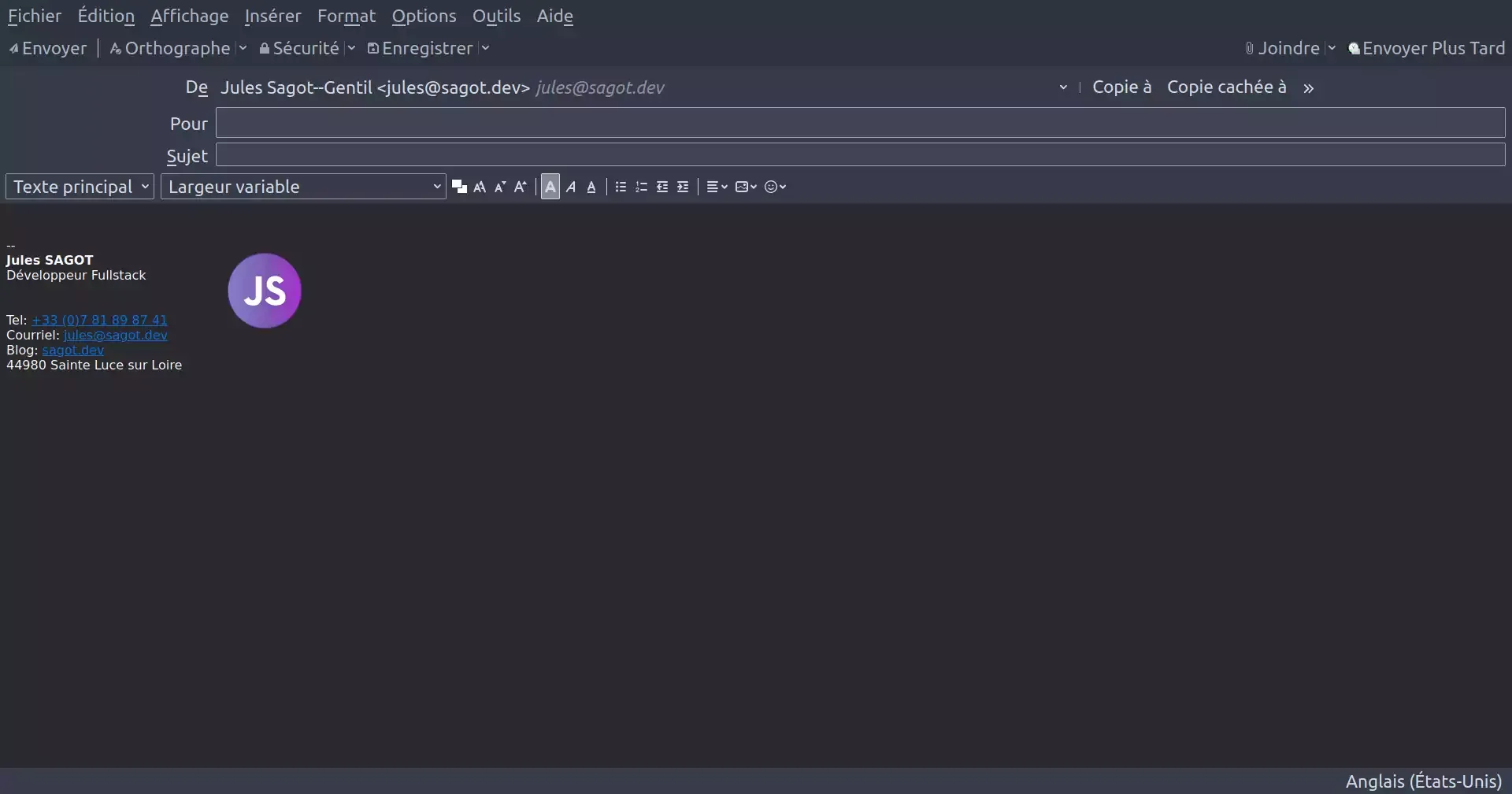
Task: Click the Envoyer send button
Action: (x=48, y=49)
